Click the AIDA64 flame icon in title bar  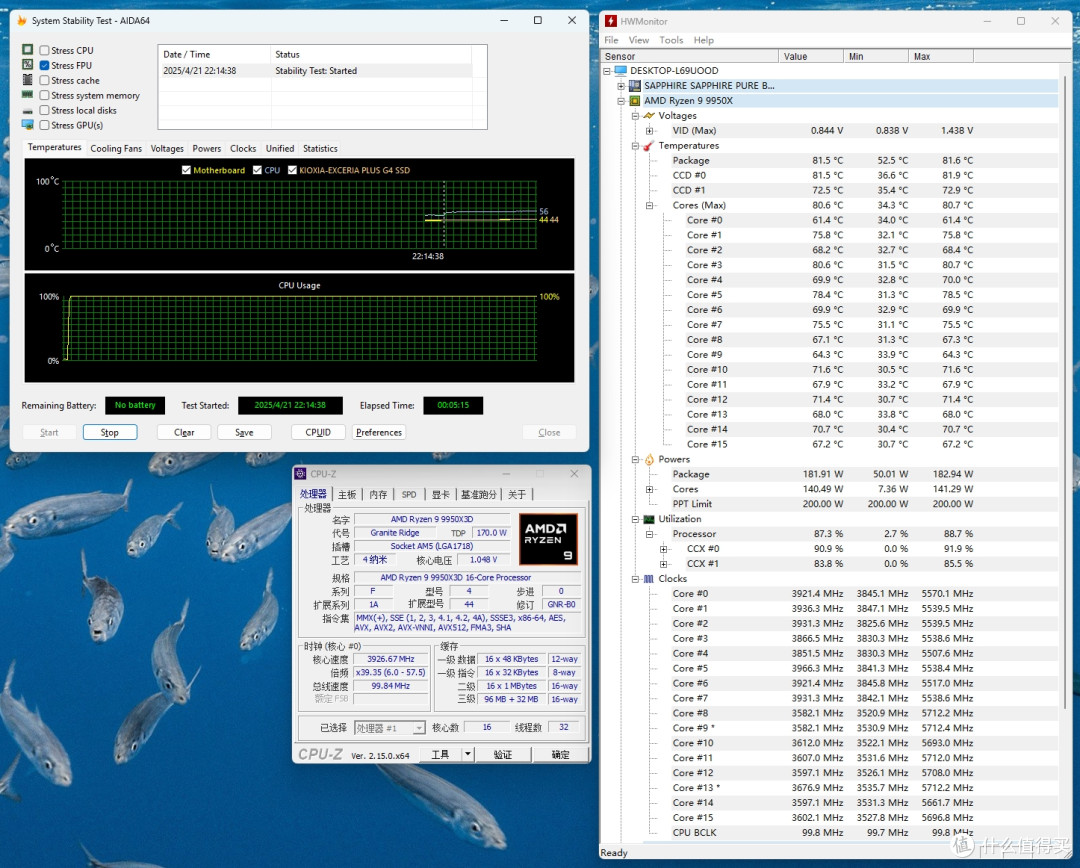coord(21,21)
